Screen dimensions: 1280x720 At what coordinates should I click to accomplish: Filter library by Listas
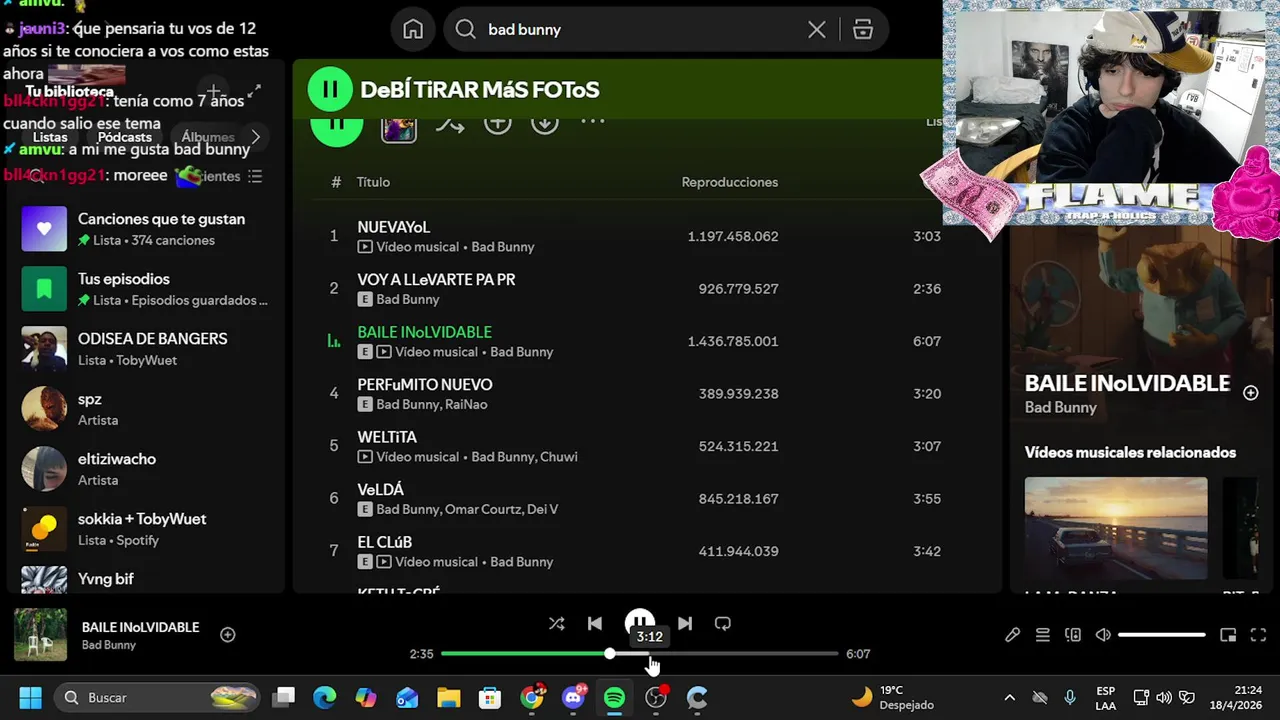point(50,137)
